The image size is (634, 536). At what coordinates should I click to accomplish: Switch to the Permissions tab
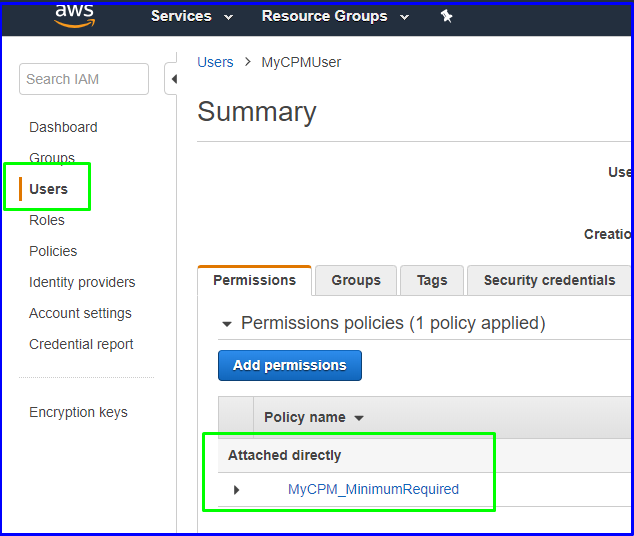point(254,281)
